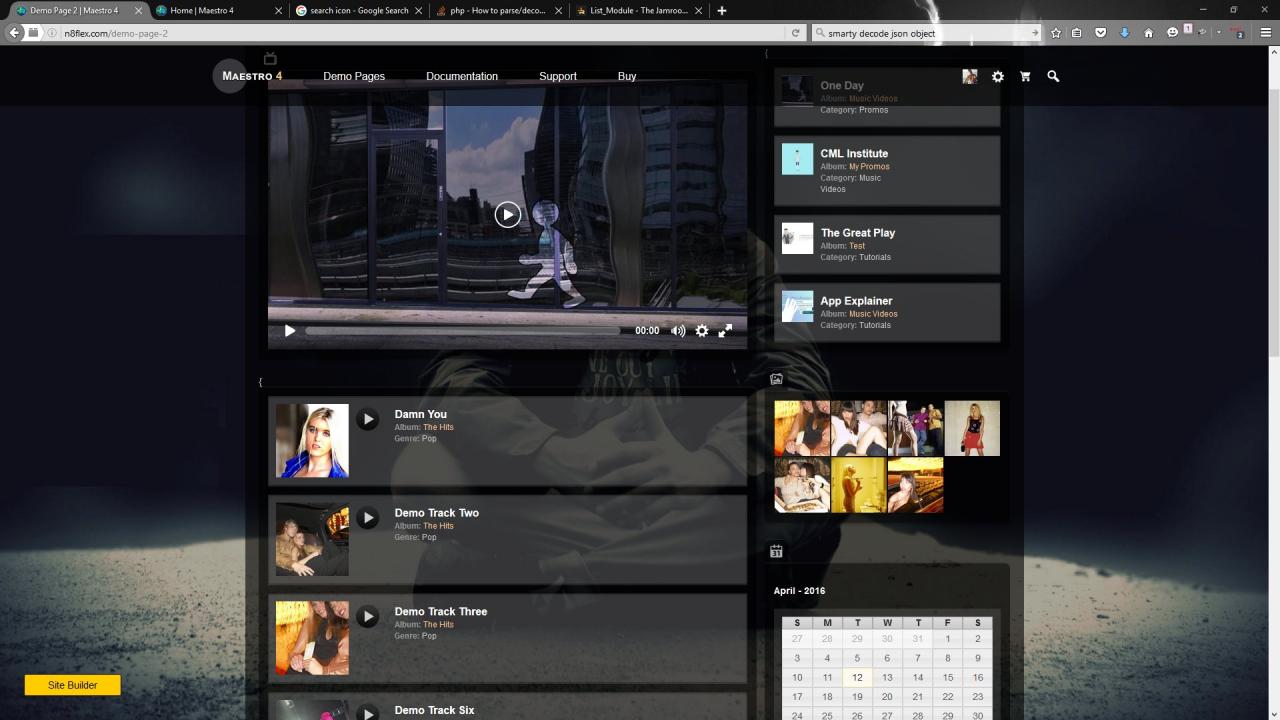Screen dimensions: 1280x720
Task: Open the Firefox home icon in toolbar
Action: 1148,33
